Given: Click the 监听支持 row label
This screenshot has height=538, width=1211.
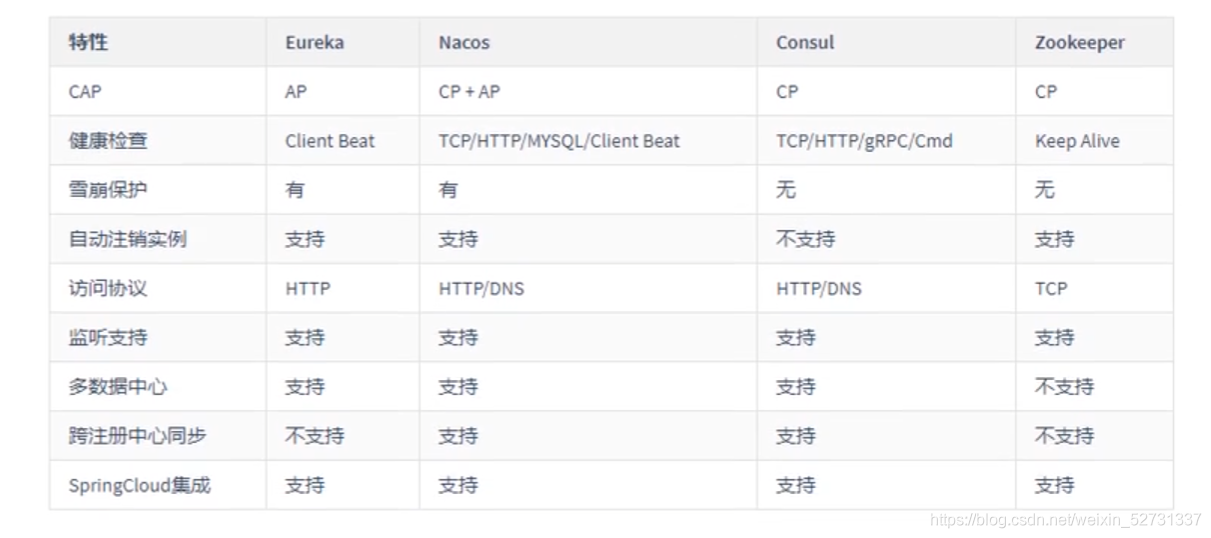Looking at the screenshot, I should click(108, 337).
